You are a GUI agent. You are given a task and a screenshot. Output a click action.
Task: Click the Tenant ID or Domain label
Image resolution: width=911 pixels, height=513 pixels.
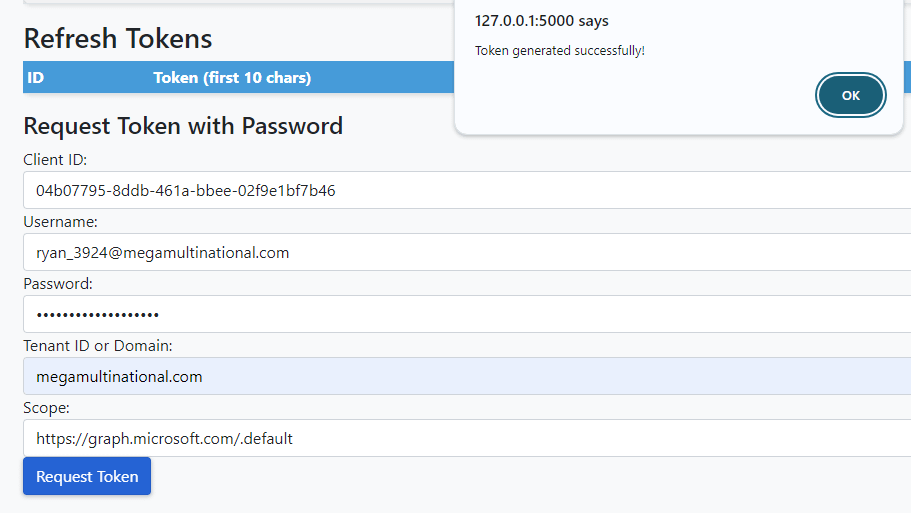click(x=98, y=346)
